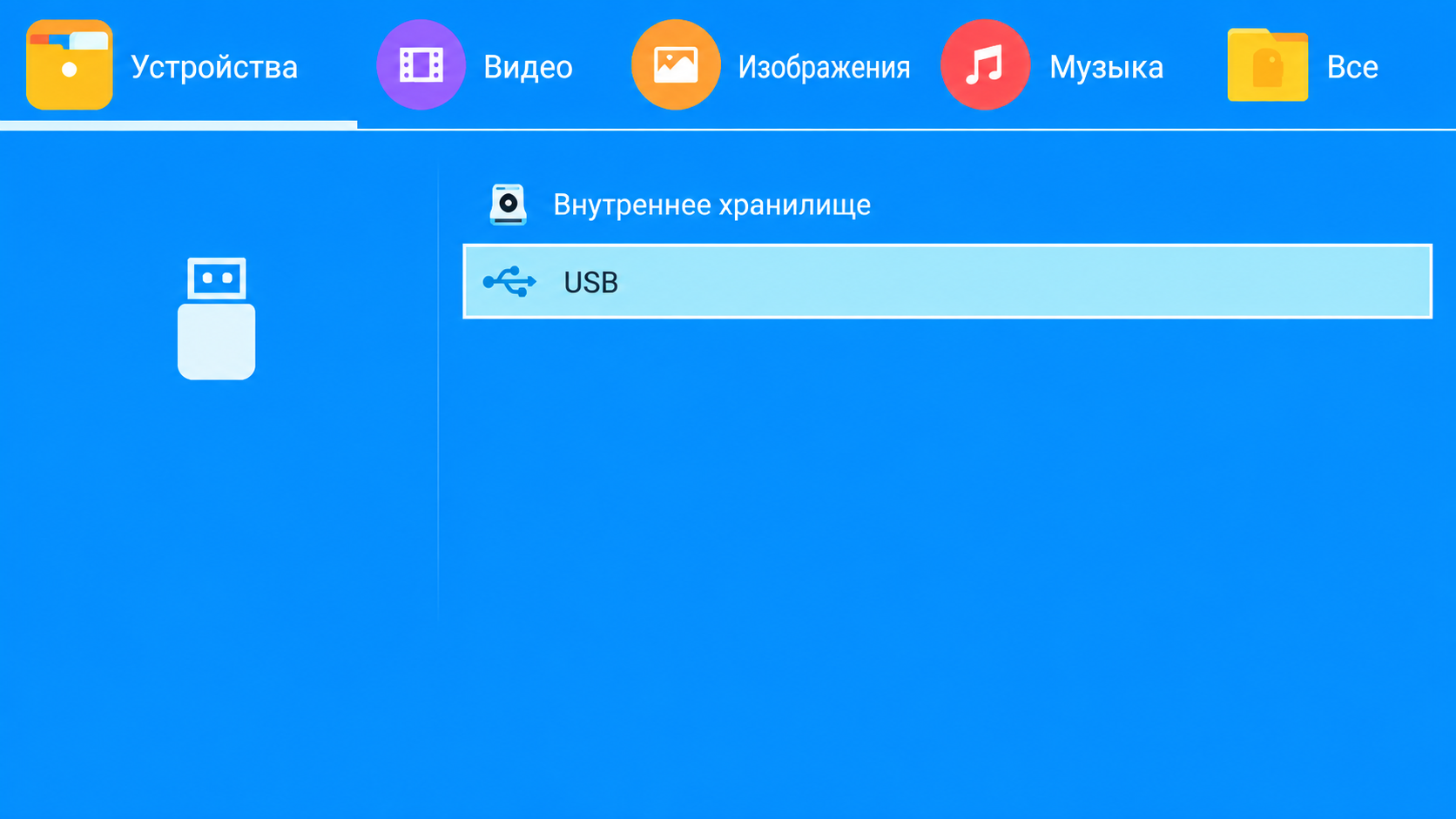
Task: Open the Изображения tab label
Action: 824,67
